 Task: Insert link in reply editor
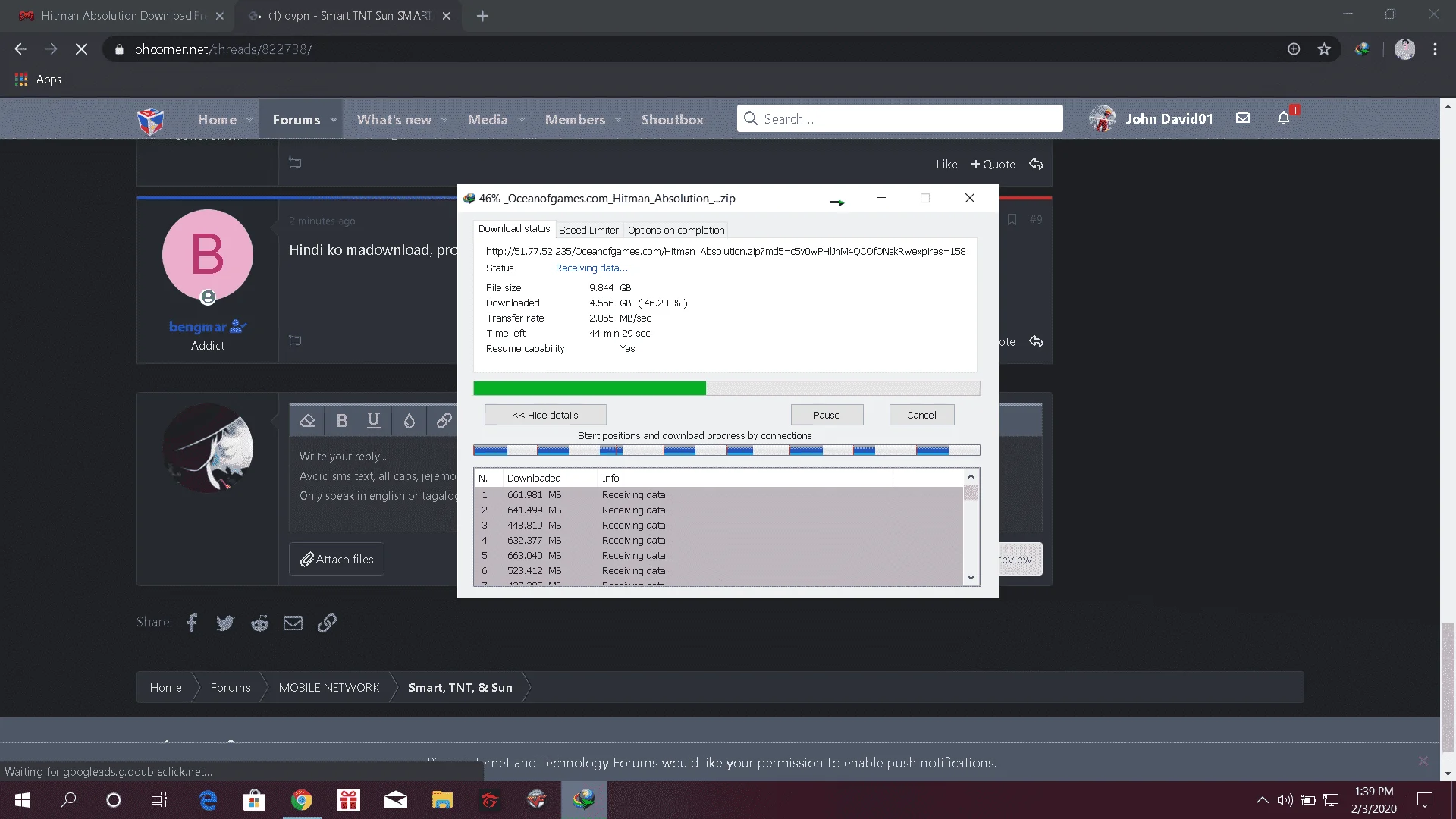pos(444,421)
